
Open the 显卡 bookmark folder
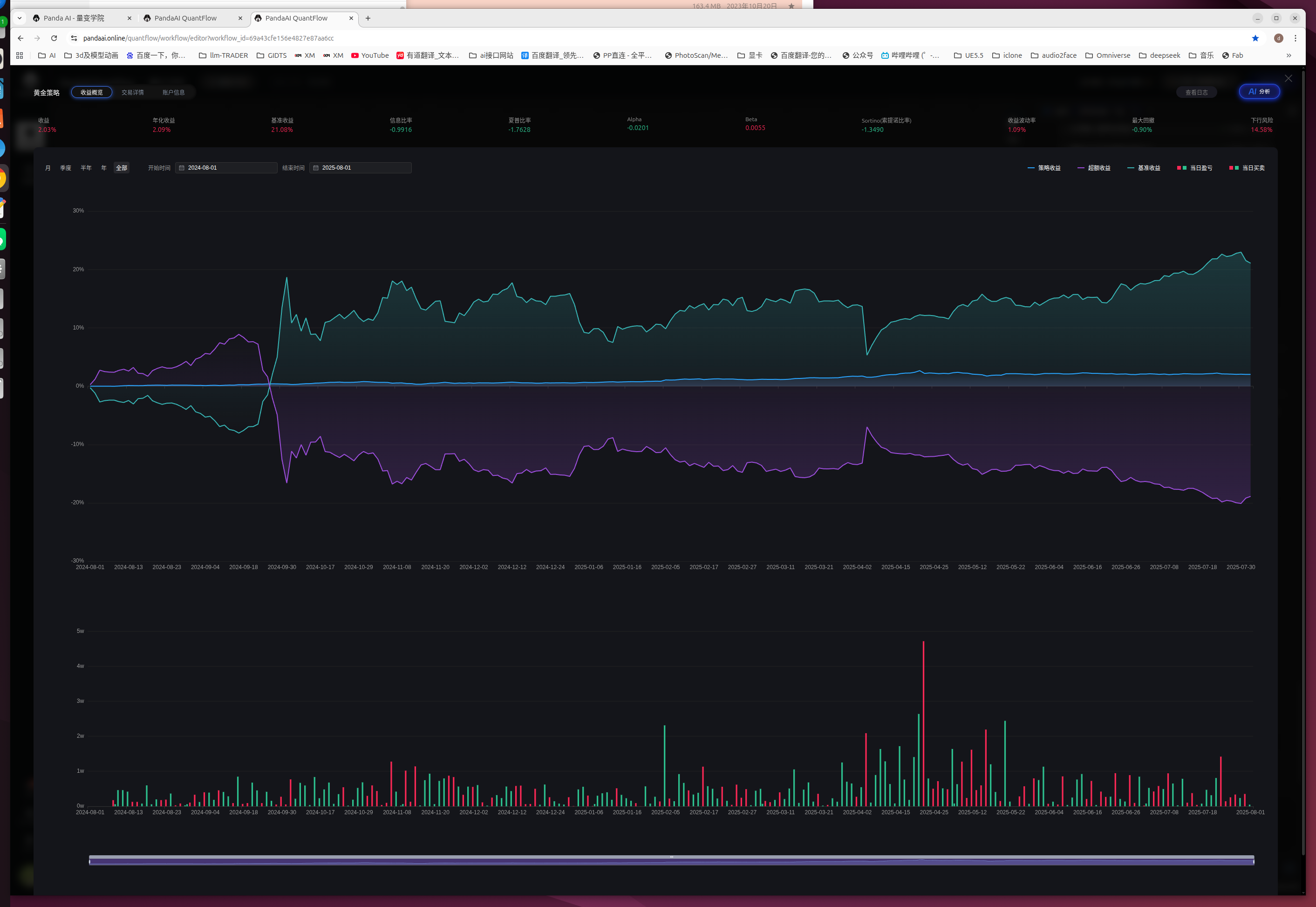(x=750, y=55)
